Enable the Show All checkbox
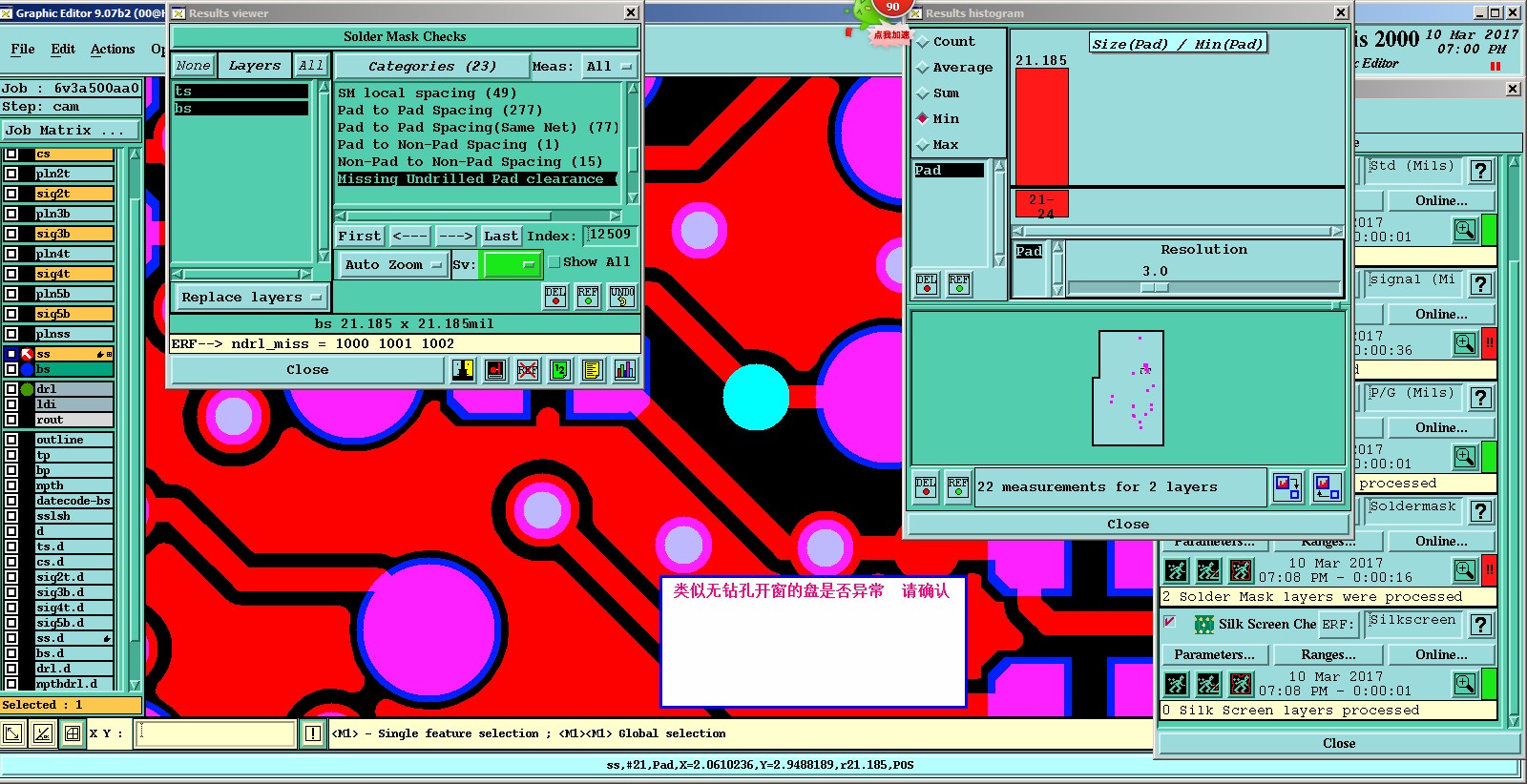This screenshot has width=1527, height=784. click(x=554, y=262)
